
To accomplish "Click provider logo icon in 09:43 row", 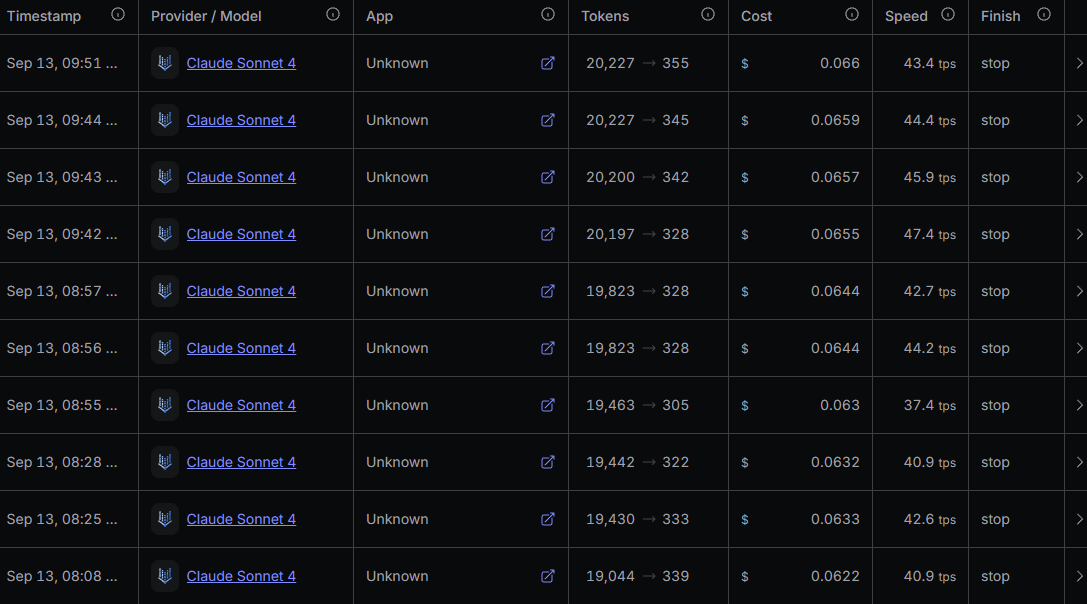I will (165, 177).
